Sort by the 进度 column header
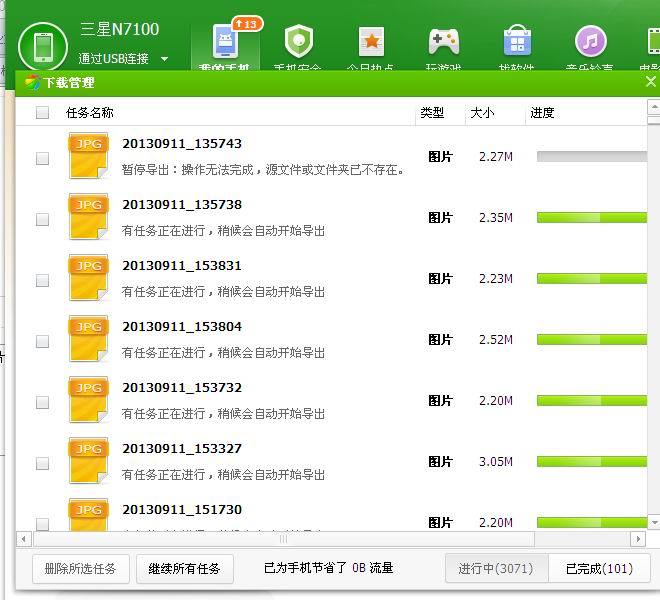The width and height of the screenshot is (660, 600). coord(542,112)
